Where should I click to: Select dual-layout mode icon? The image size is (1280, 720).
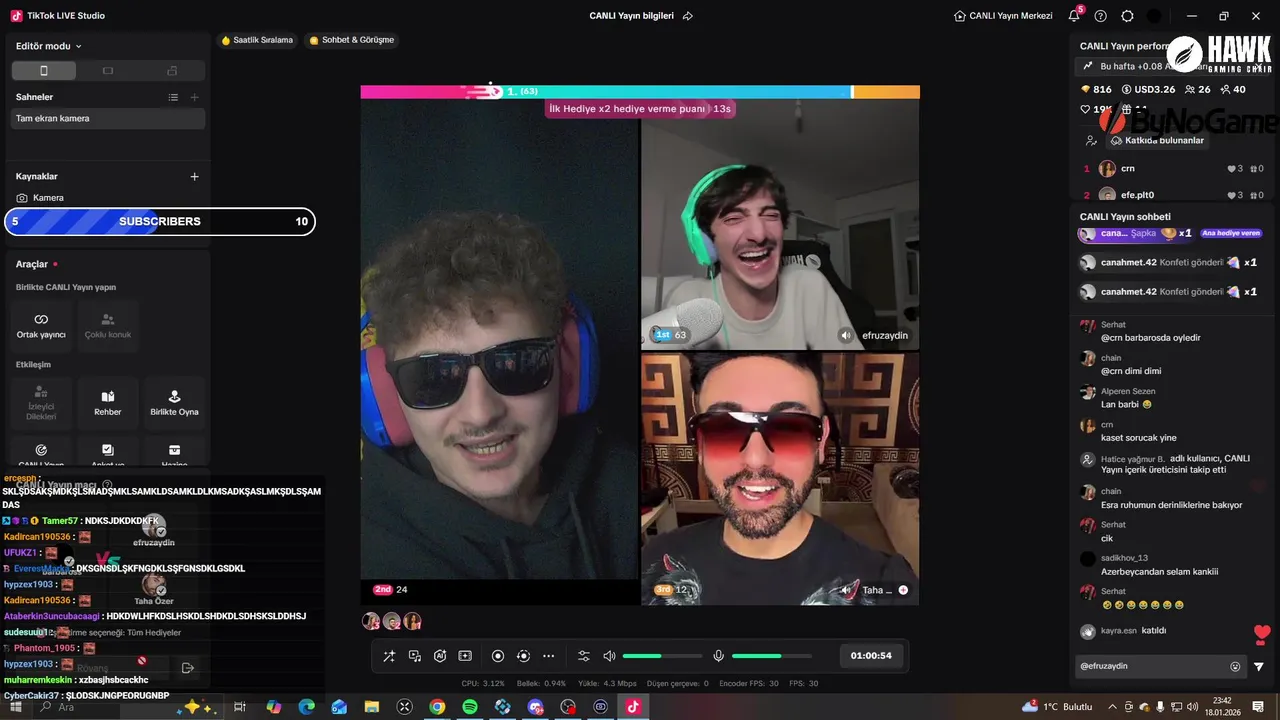pyautogui.click(x=172, y=71)
